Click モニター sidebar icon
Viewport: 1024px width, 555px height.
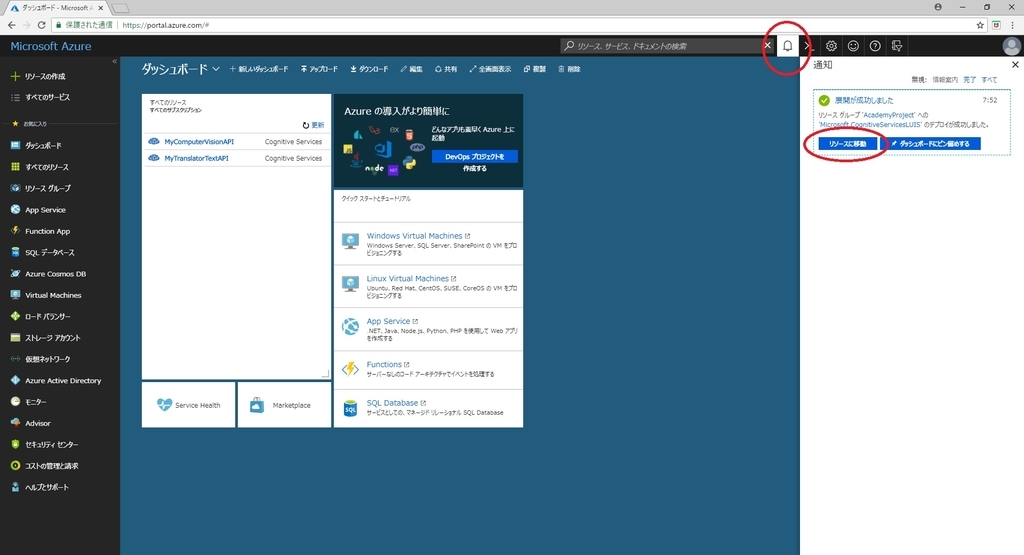(15, 402)
